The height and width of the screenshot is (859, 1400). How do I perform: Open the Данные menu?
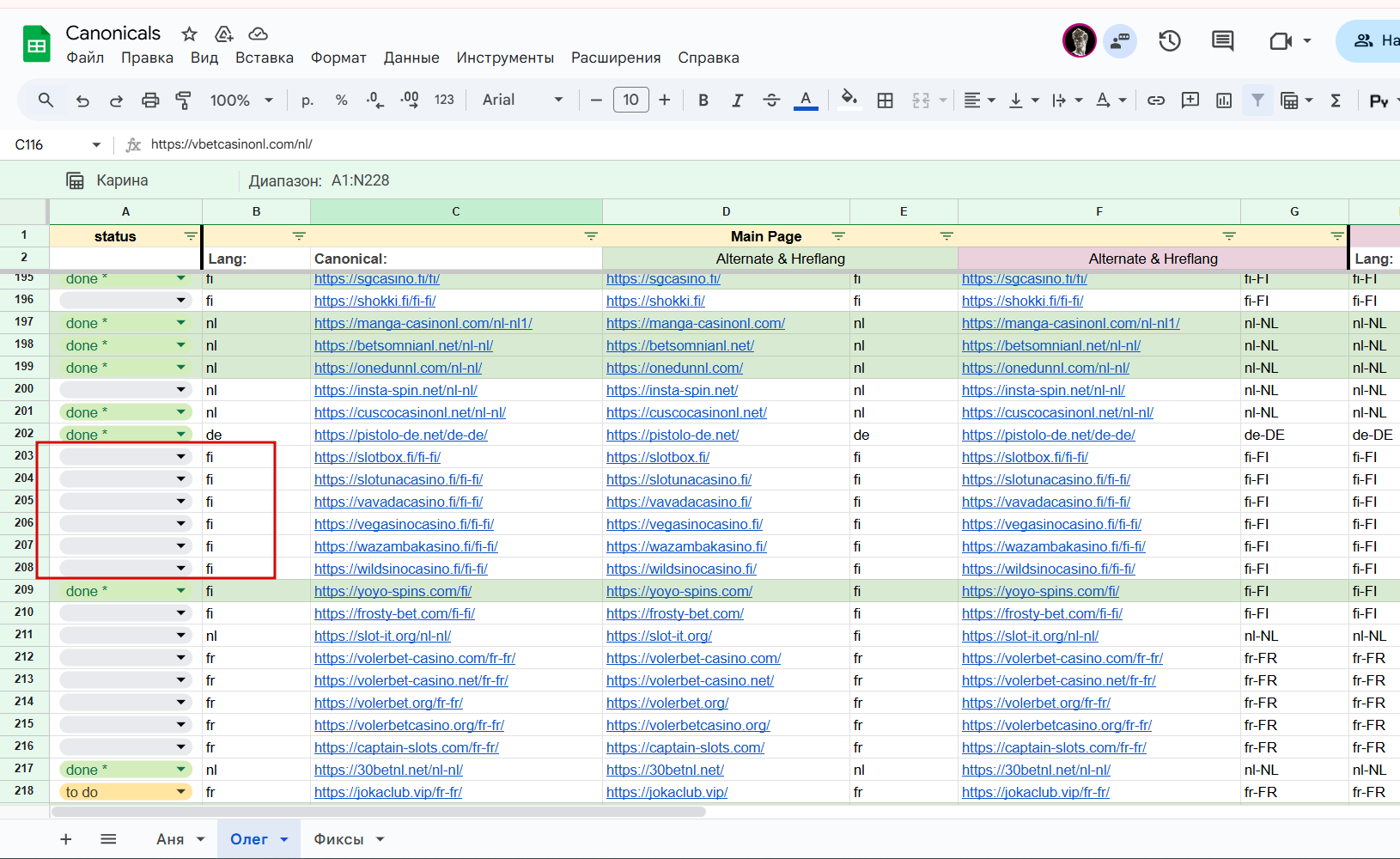[x=411, y=58]
